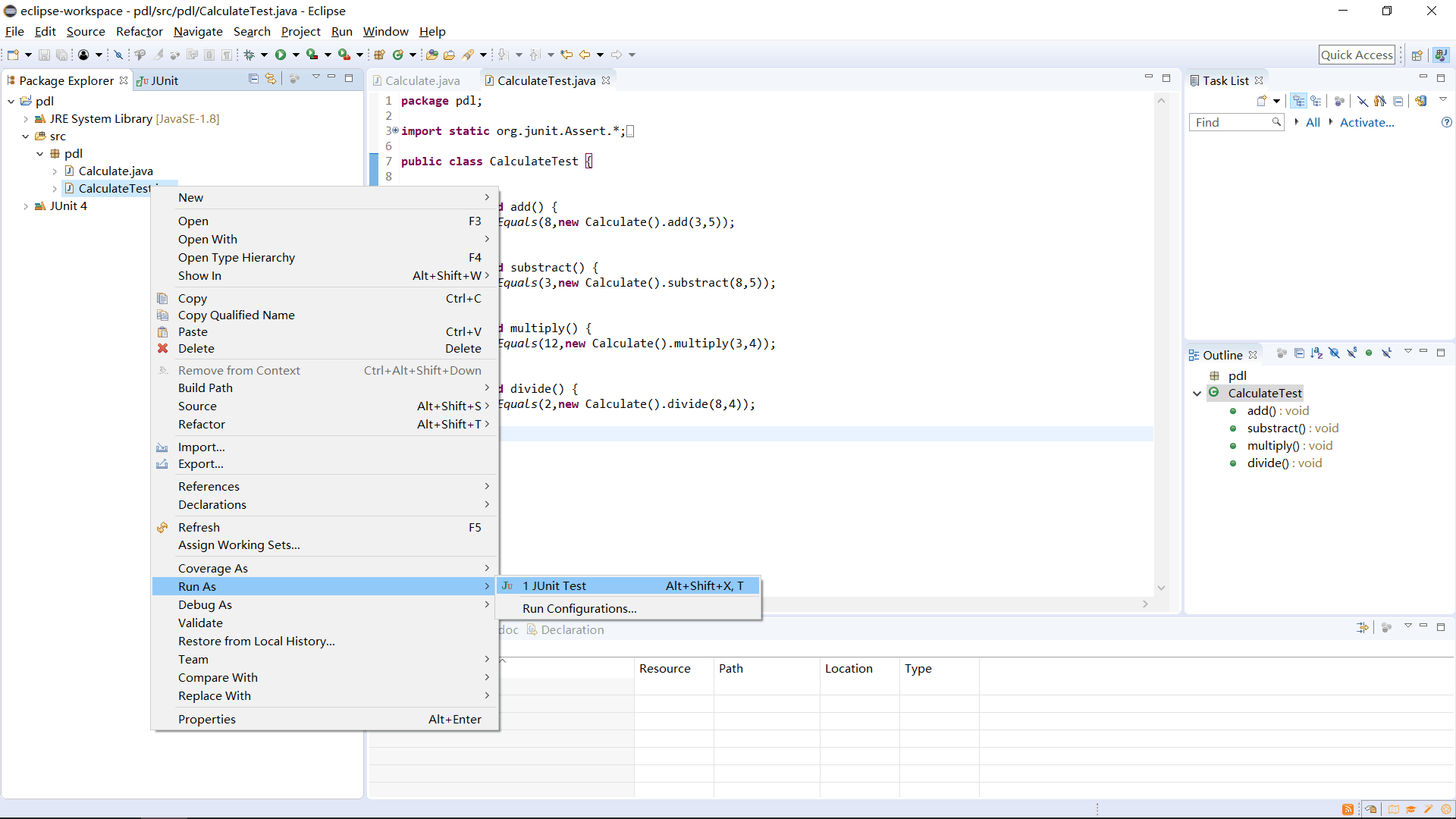This screenshot has height=819, width=1456.
Task: Click the Find field in Task List
Action: [1236, 123]
